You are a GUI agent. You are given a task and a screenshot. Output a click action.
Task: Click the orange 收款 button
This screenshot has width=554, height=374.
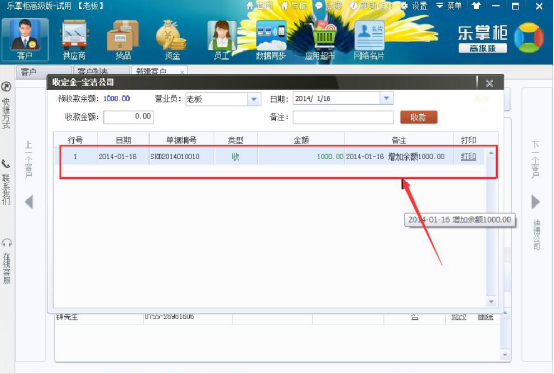tap(419, 117)
